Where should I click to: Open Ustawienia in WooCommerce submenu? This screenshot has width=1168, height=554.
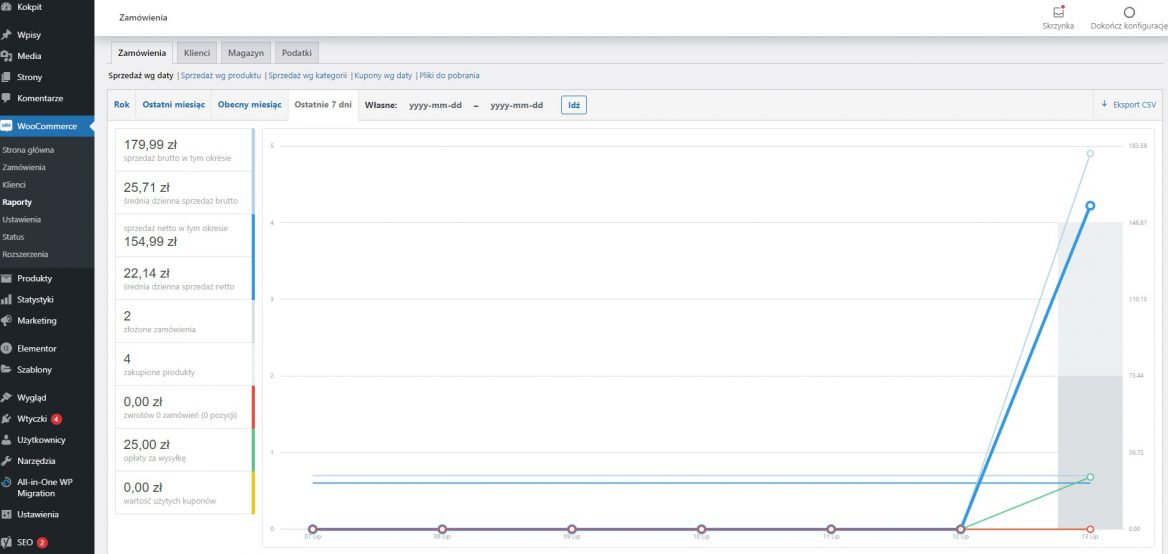point(22,220)
